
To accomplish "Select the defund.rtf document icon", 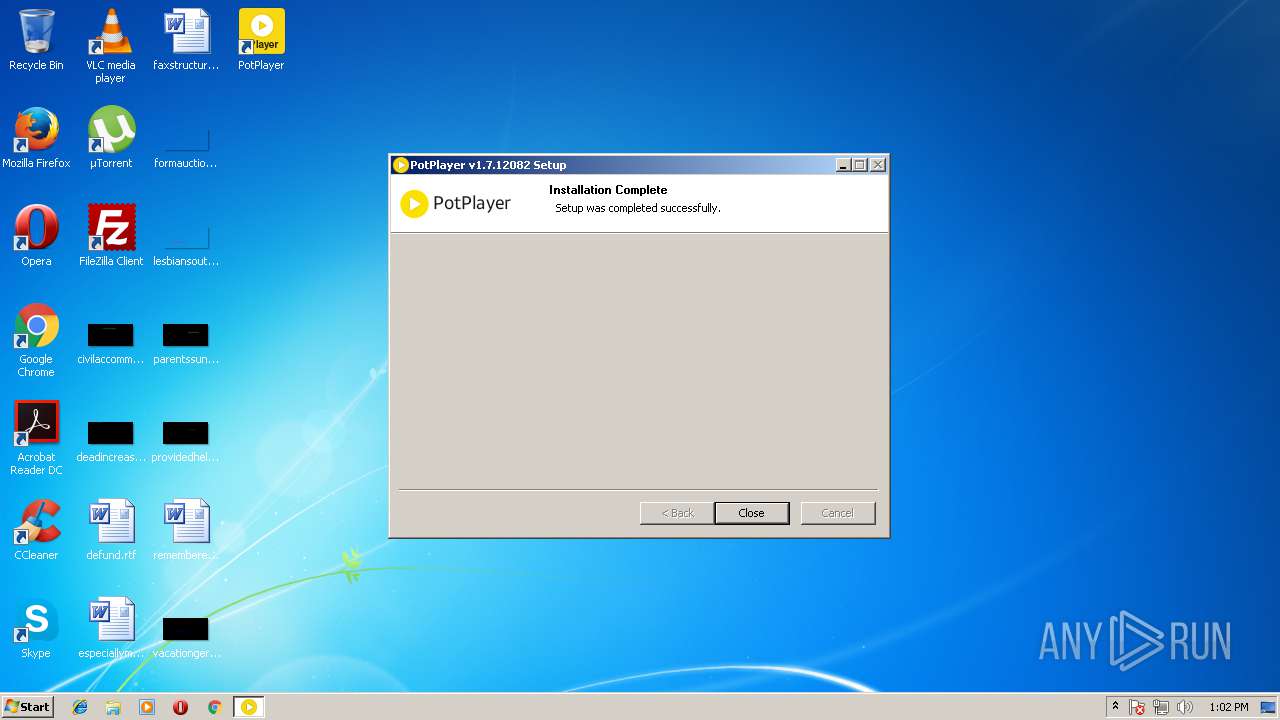I will coord(111,530).
